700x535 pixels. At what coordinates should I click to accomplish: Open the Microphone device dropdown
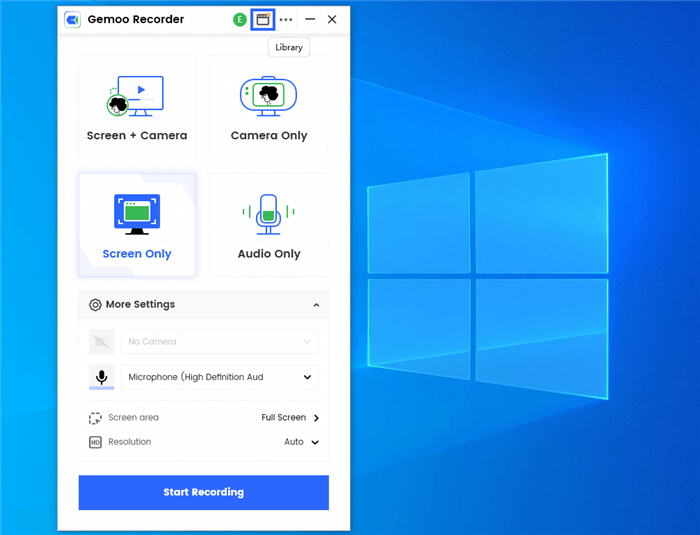click(219, 378)
